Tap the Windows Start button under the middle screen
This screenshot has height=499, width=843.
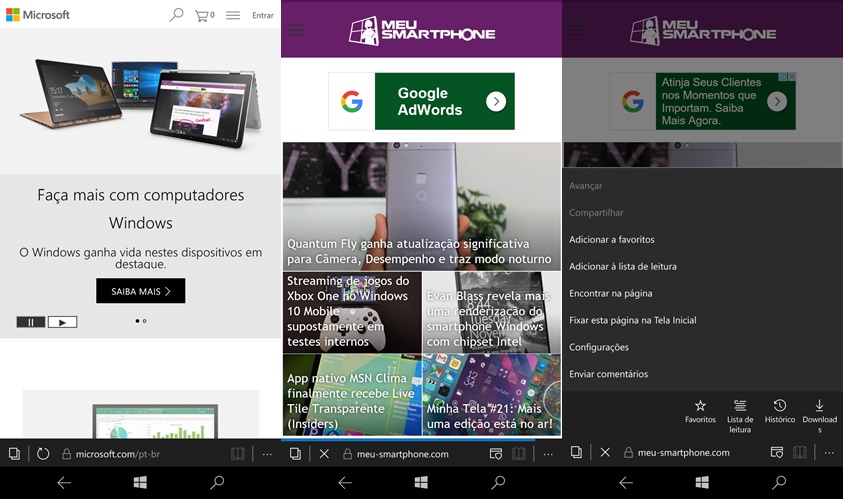pyautogui.click(x=421, y=482)
